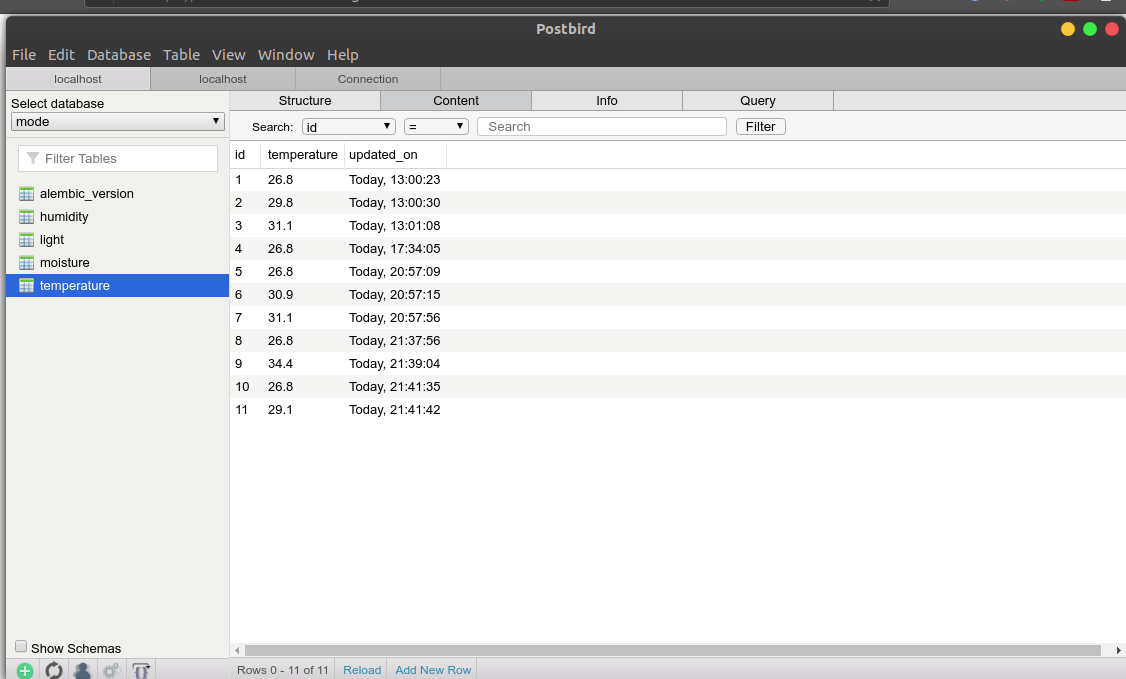
Task: Open the View menu
Action: (228, 55)
